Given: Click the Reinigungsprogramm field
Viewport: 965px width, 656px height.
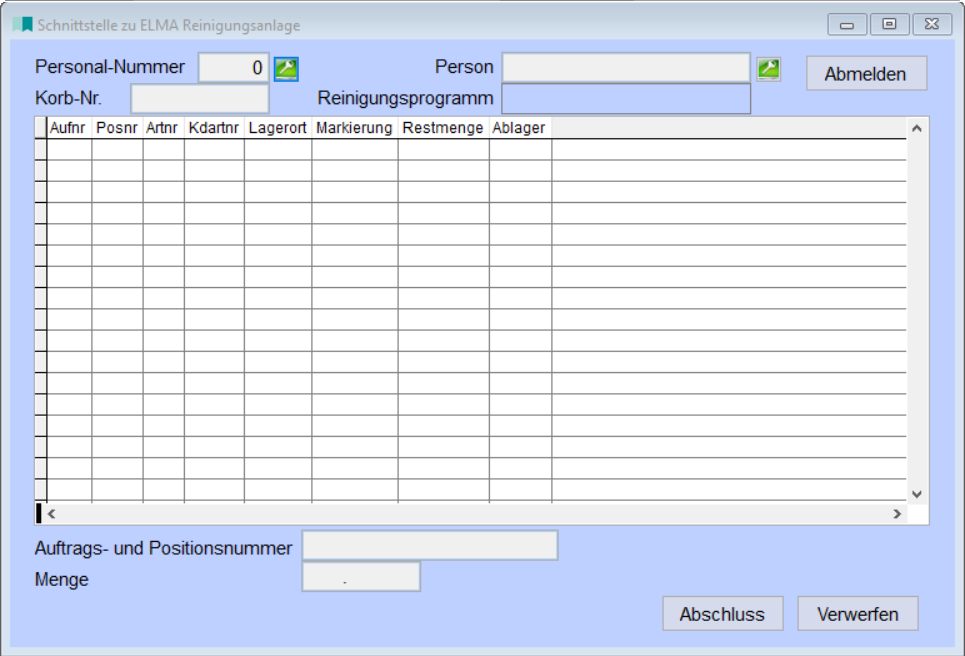Looking at the screenshot, I should pyautogui.click(x=625, y=99).
